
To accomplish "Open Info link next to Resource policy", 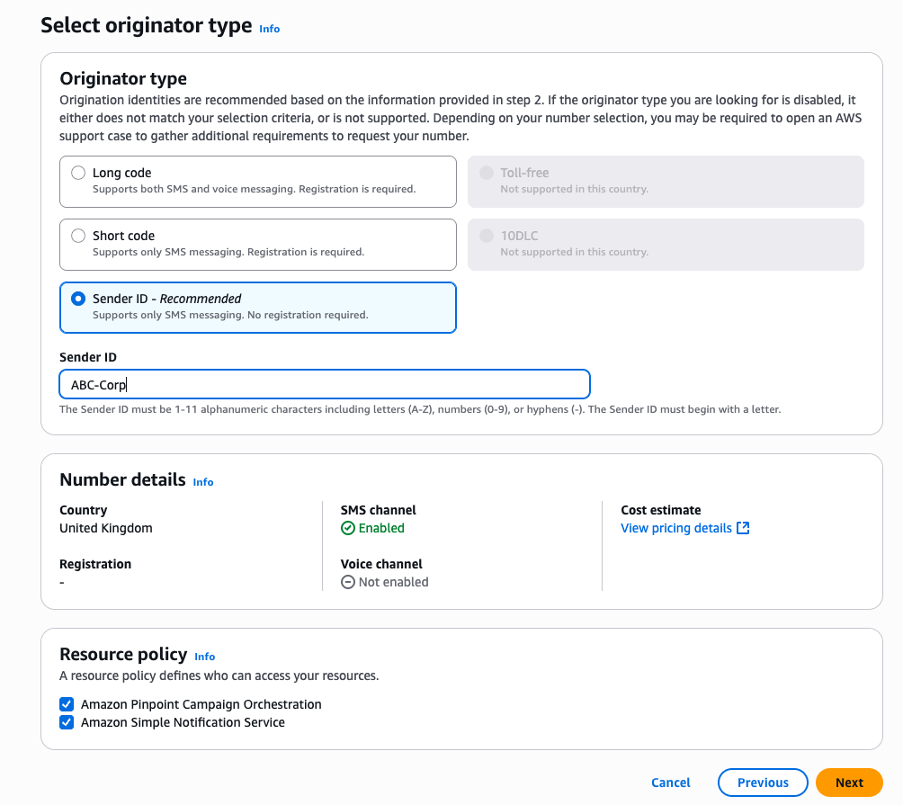I will tap(205, 657).
